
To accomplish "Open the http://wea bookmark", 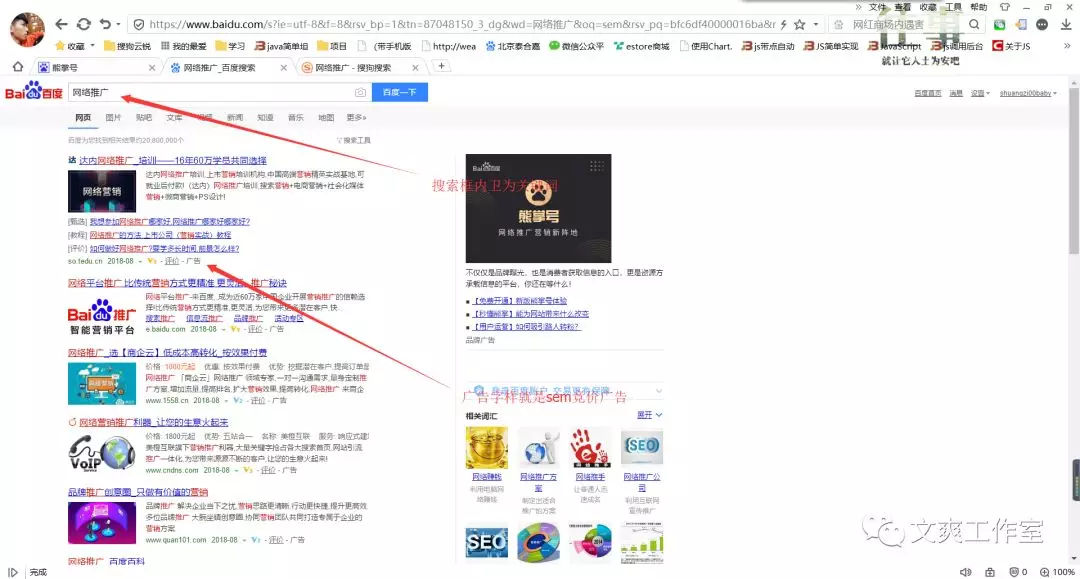I will pyautogui.click(x=448, y=46).
